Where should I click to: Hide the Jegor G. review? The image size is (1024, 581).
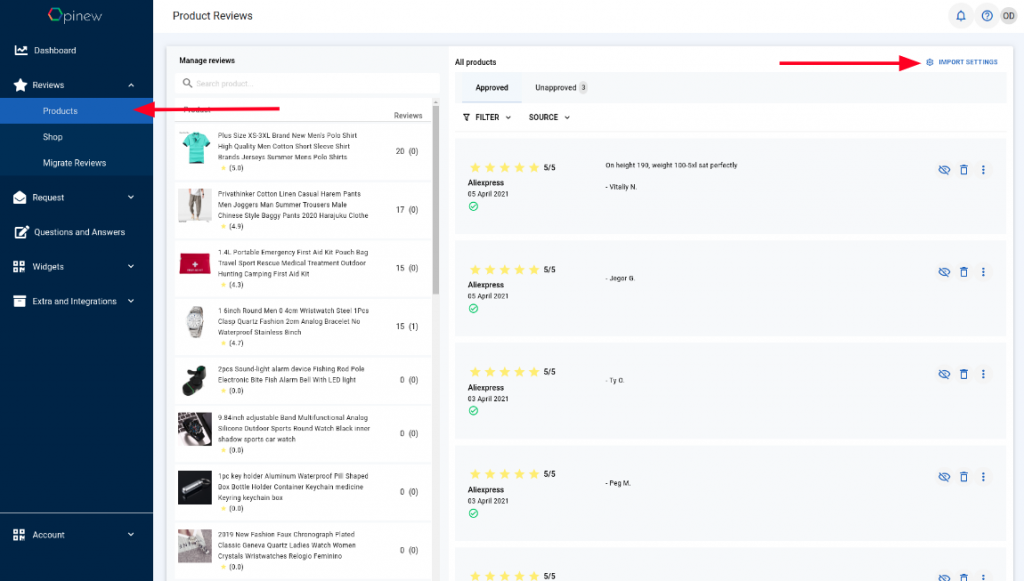click(x=944, y=272)
